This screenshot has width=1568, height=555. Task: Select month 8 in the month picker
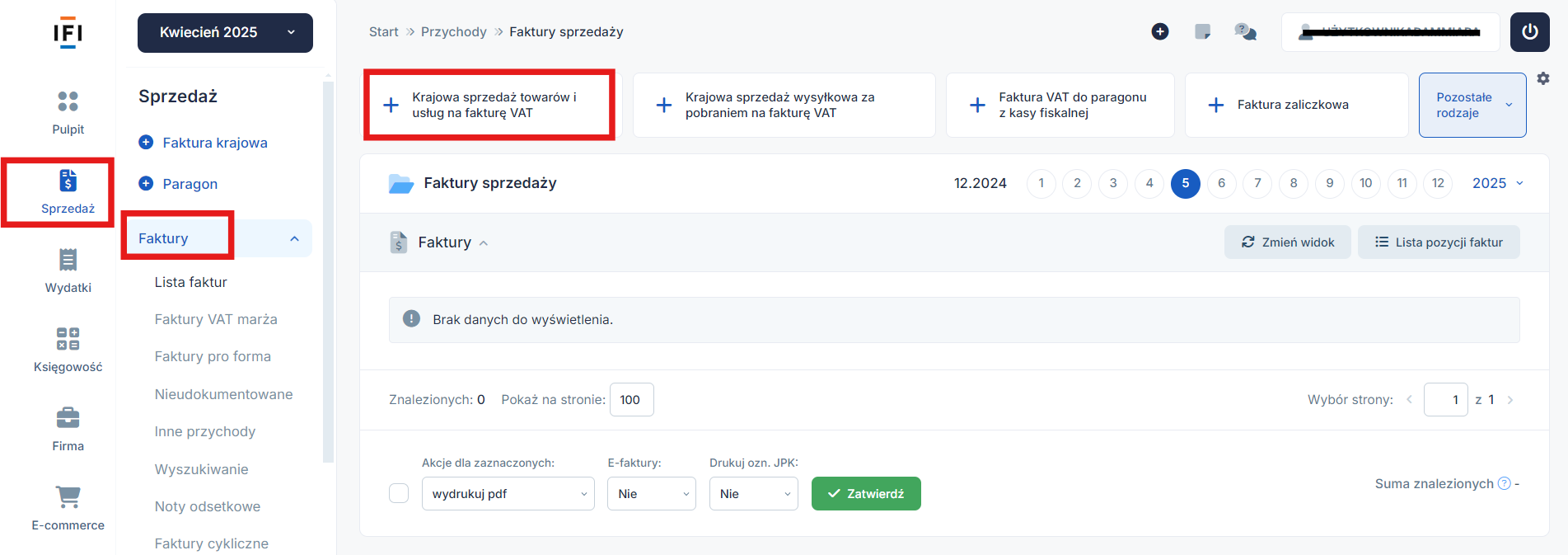[x=1294, y=183]
